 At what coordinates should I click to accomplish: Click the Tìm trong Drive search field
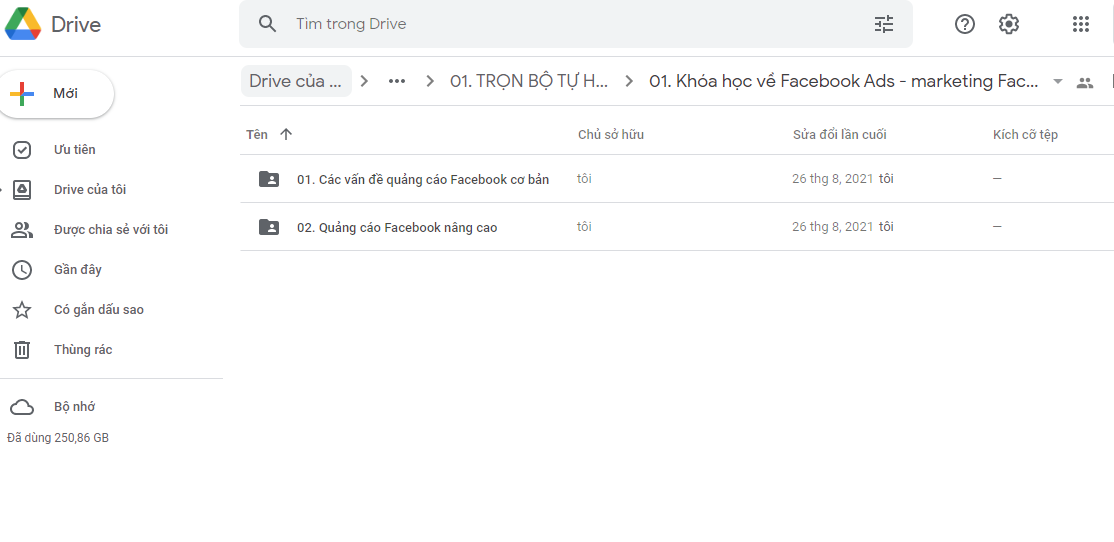[575, 24]
